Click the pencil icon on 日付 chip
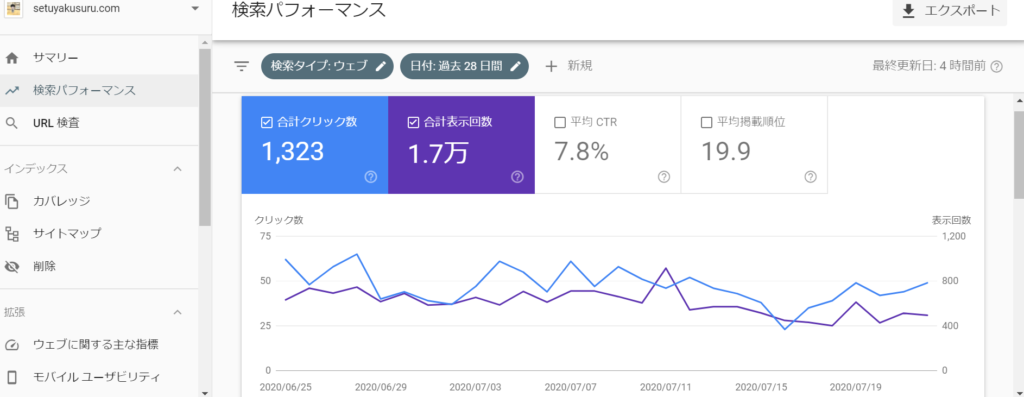 pos(515,66)
